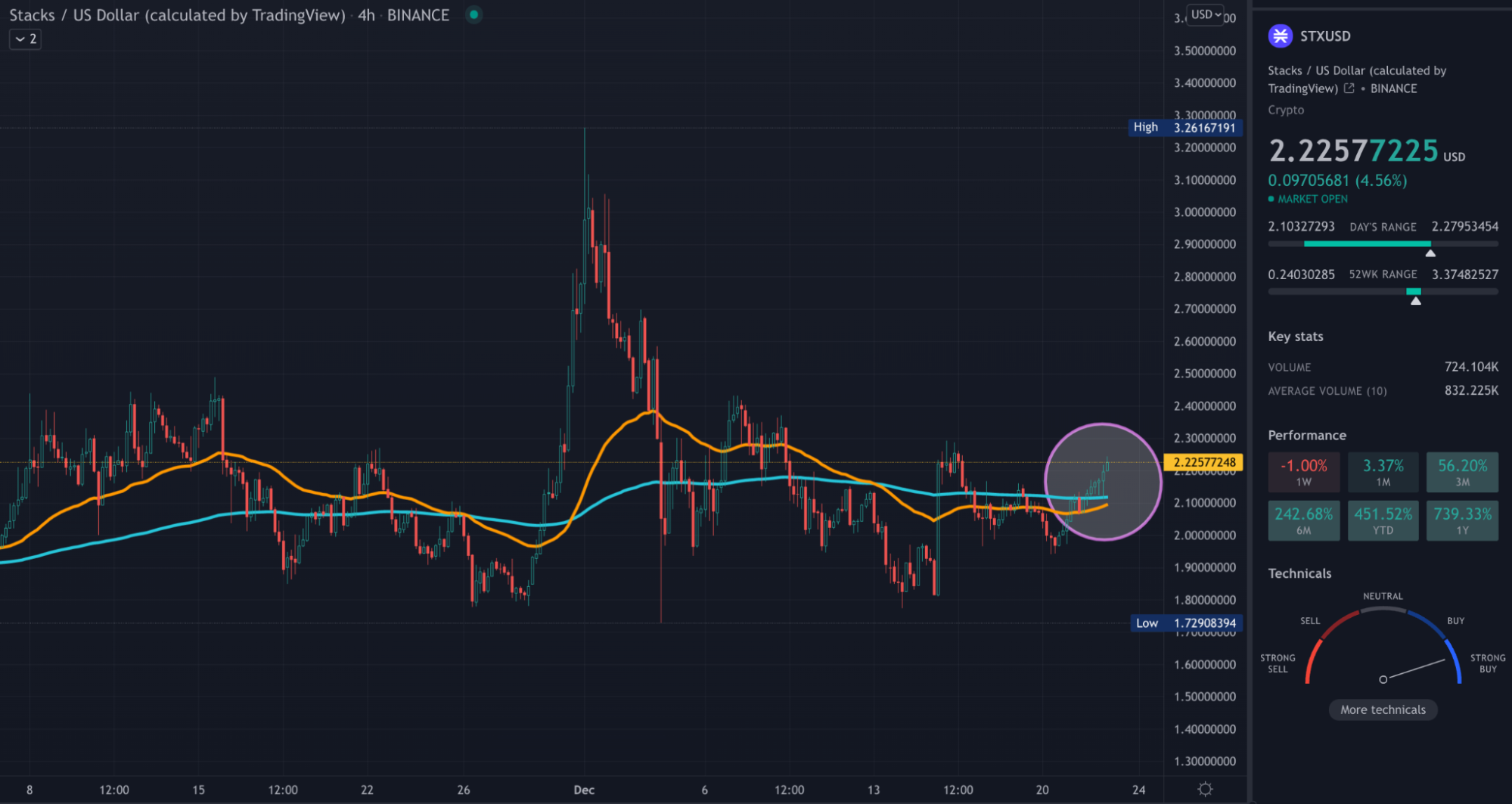
Task: Open the USD currency dropdown
Action: [1206, 14]
